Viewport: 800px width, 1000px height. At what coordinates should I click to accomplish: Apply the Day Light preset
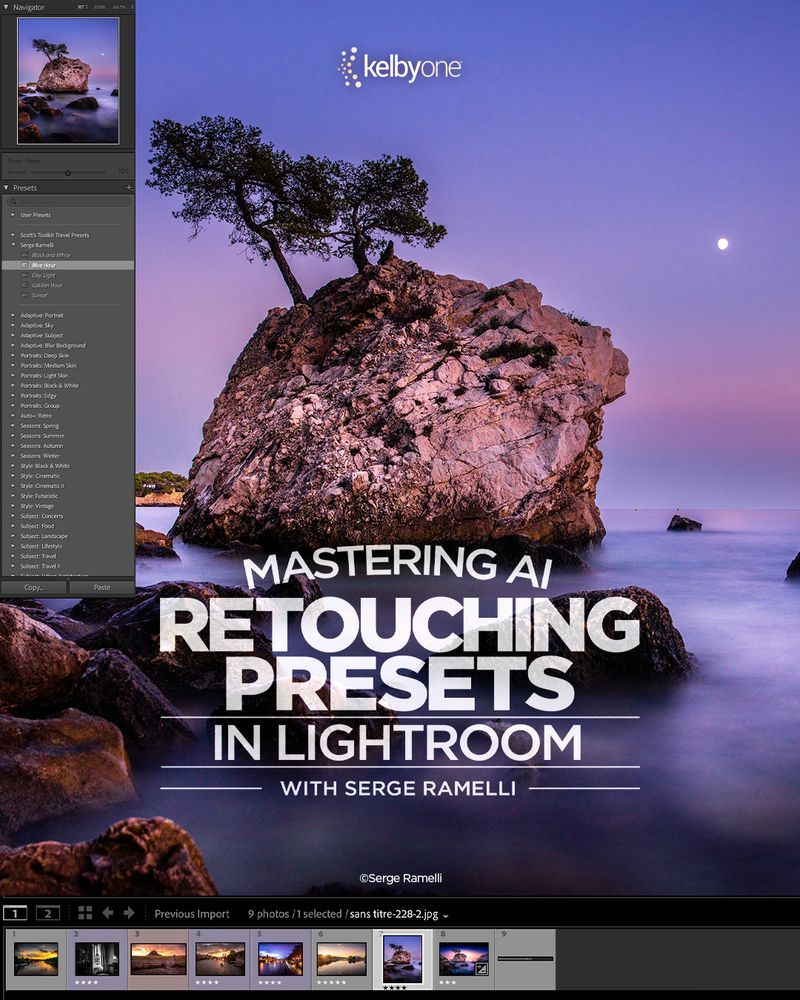43,275
